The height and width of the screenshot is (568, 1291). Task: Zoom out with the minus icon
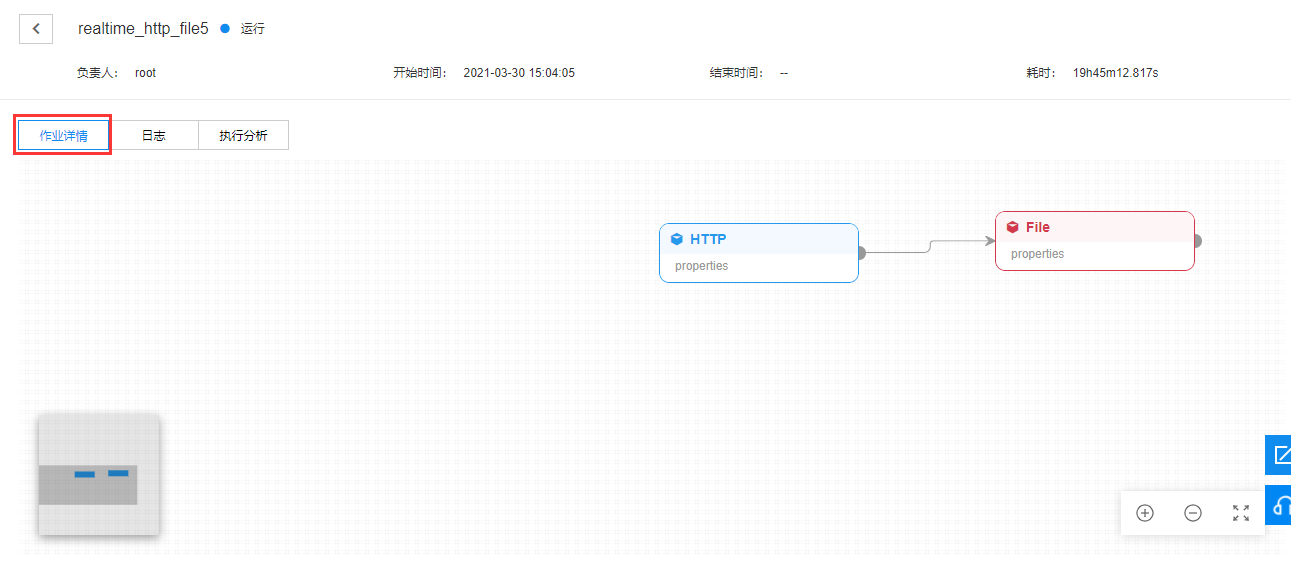click(x=1193, y=513)
